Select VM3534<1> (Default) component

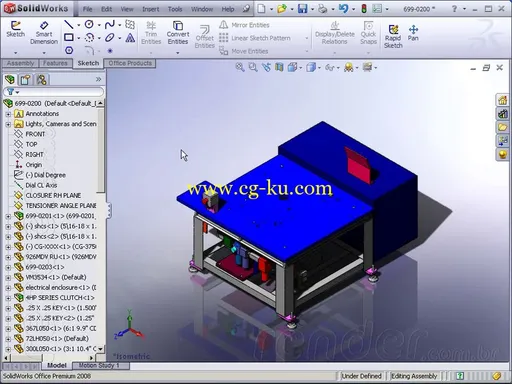[56, 277]
